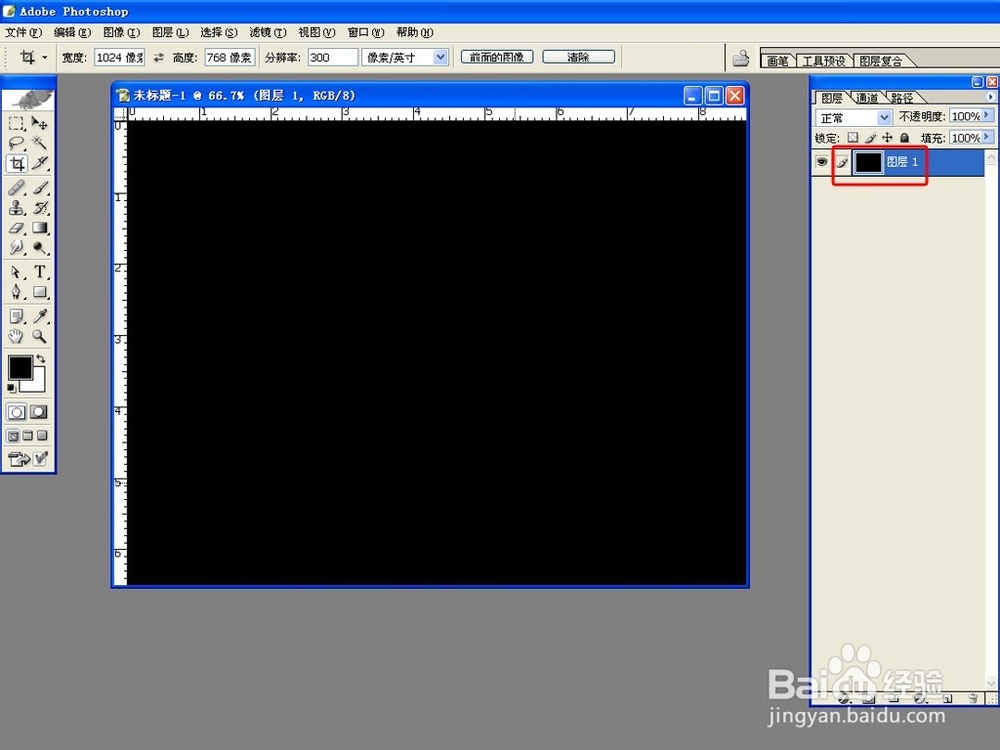Open the 工具预设 palette well tab

[x=823, y=61]
